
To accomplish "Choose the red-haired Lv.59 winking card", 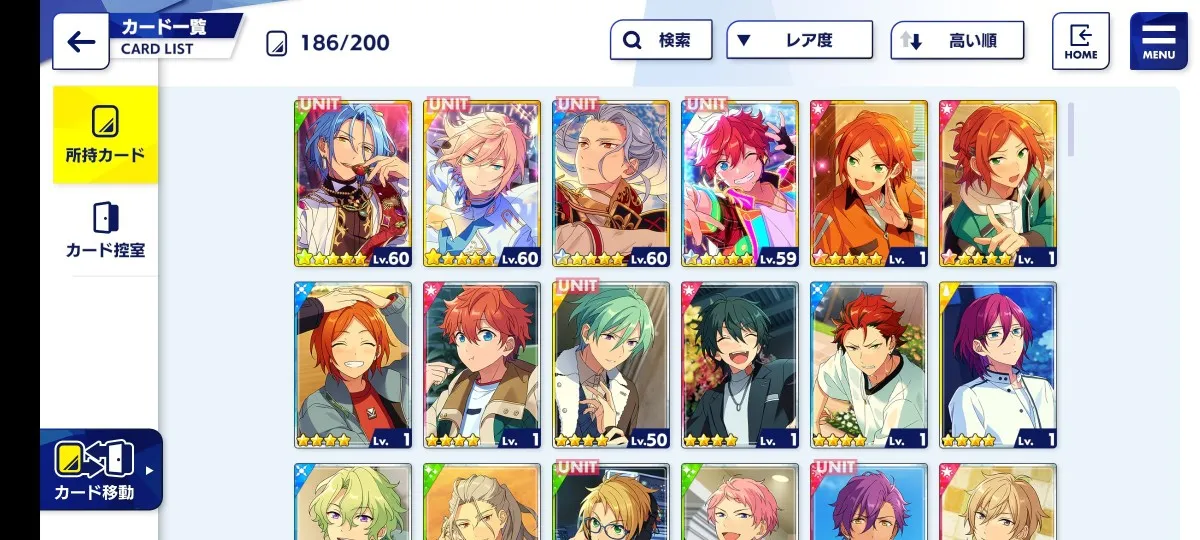I will pos(740,183).
